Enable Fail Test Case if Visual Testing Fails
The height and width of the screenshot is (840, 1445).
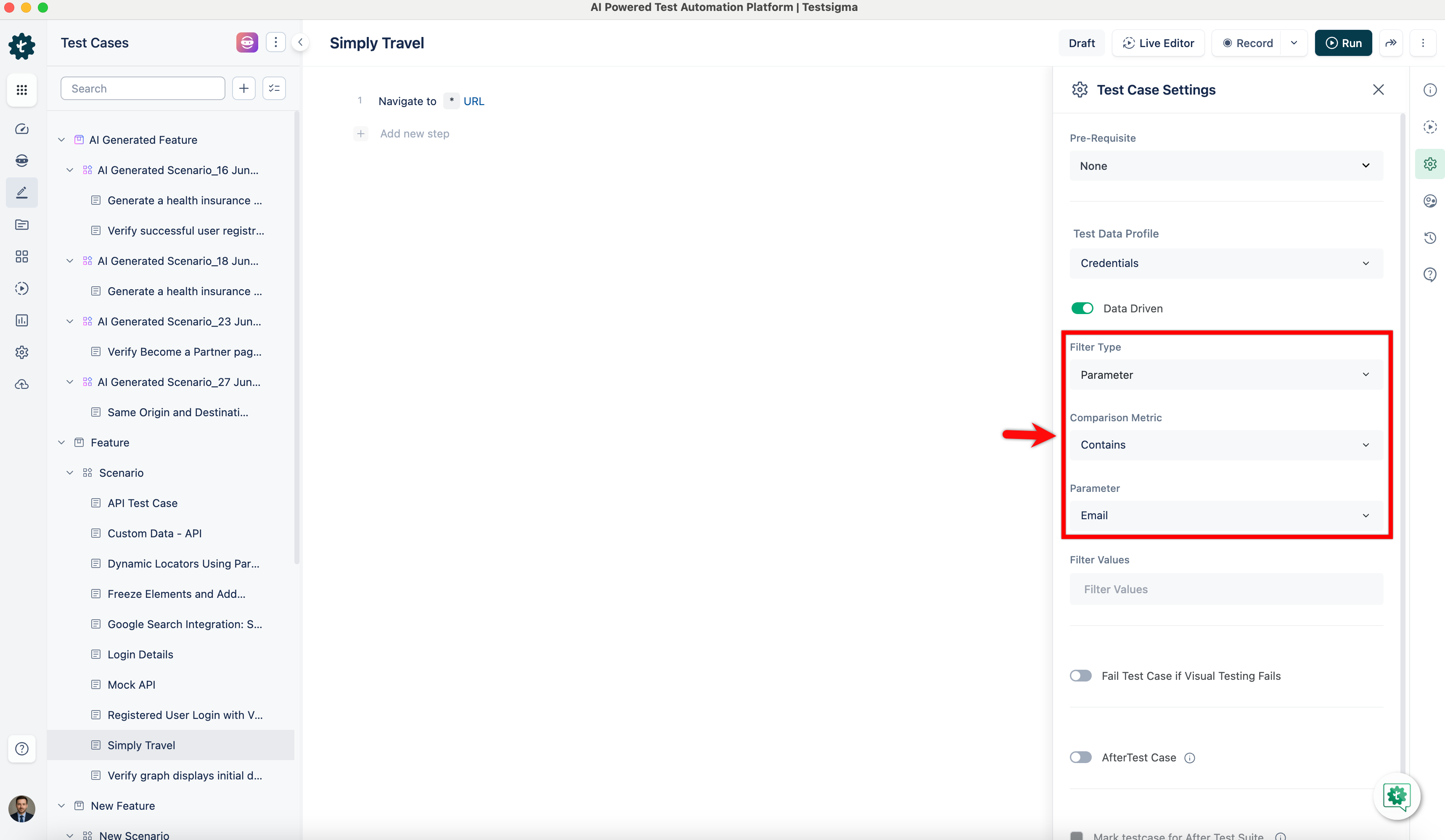1080,676
